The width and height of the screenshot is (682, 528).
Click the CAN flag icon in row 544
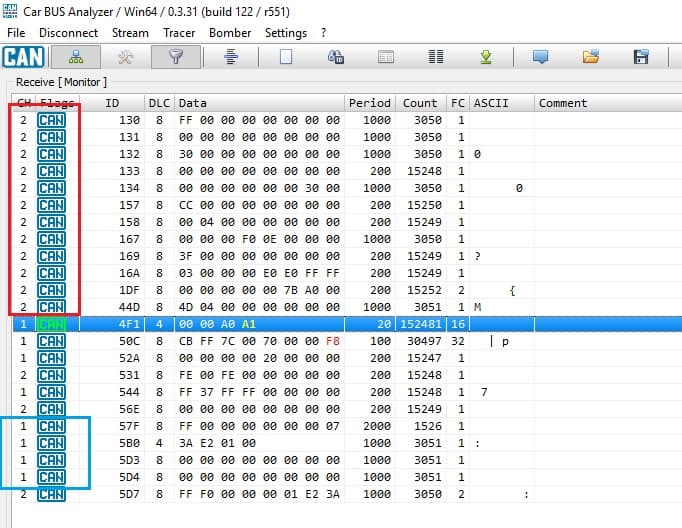tap(51, 392)
